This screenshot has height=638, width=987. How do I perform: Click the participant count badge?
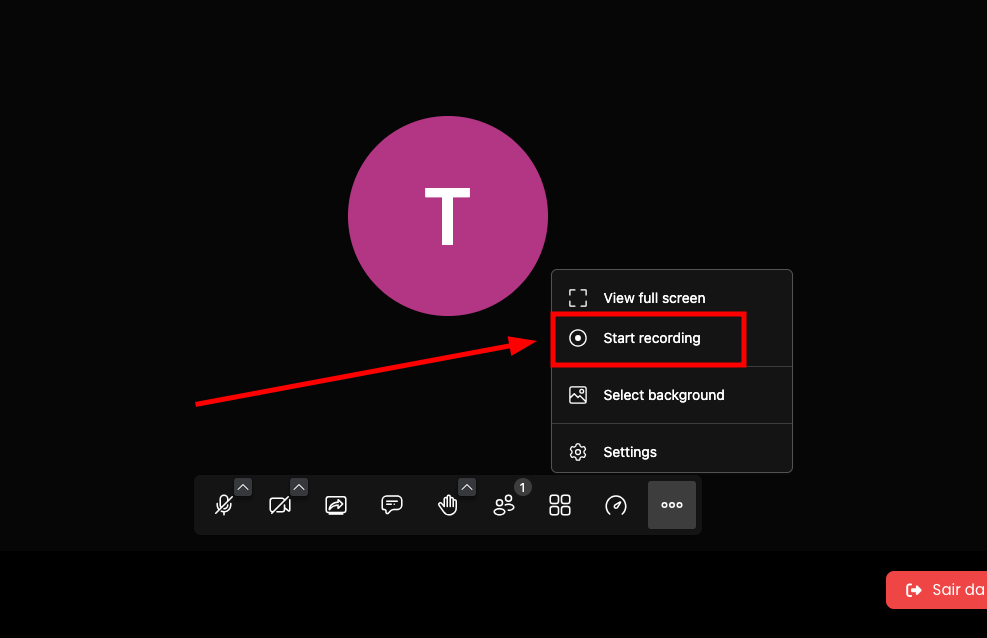point(522,487)
